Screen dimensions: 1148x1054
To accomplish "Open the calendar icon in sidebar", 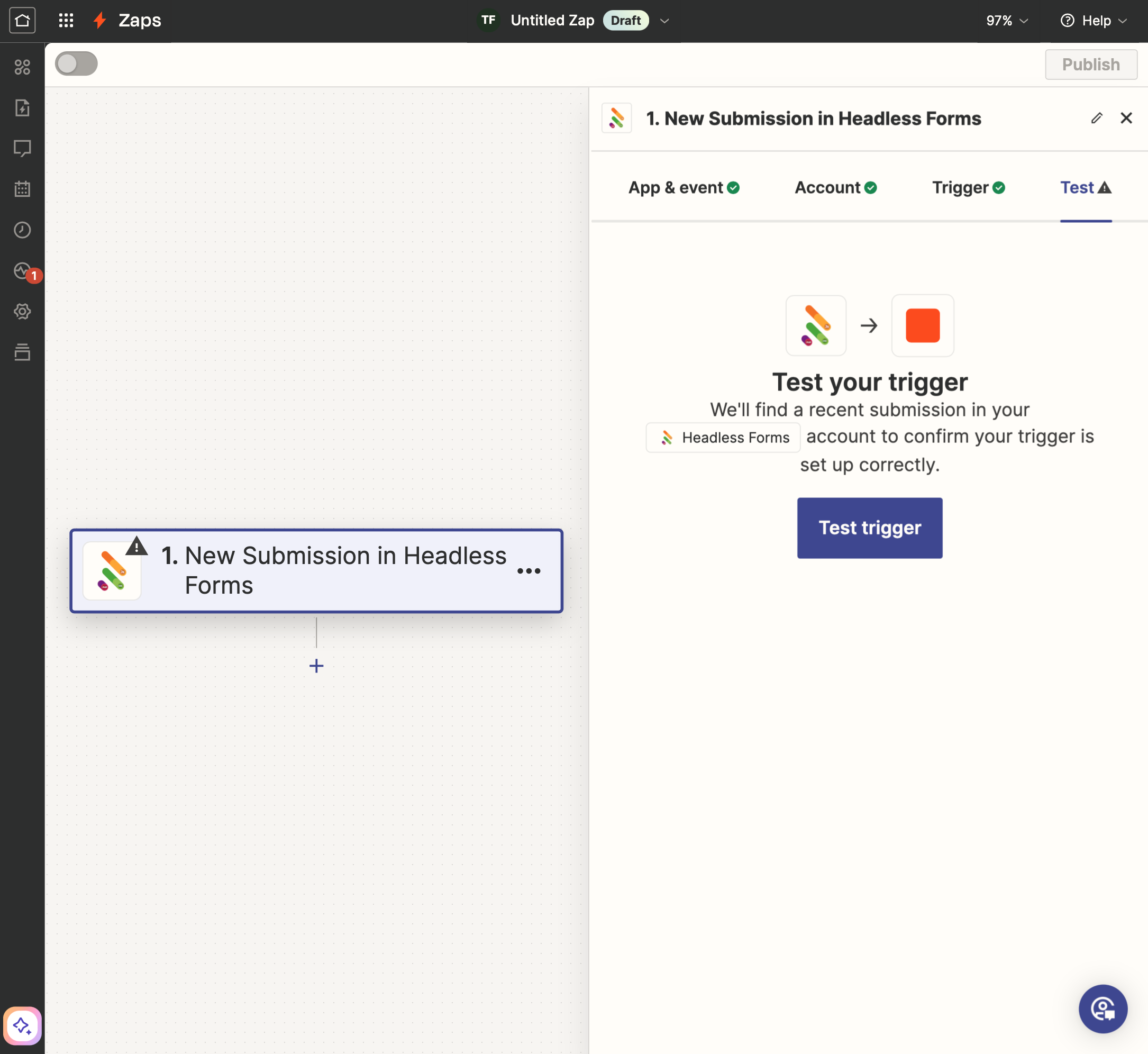I will pyautogui.click(x=22, y=189).
